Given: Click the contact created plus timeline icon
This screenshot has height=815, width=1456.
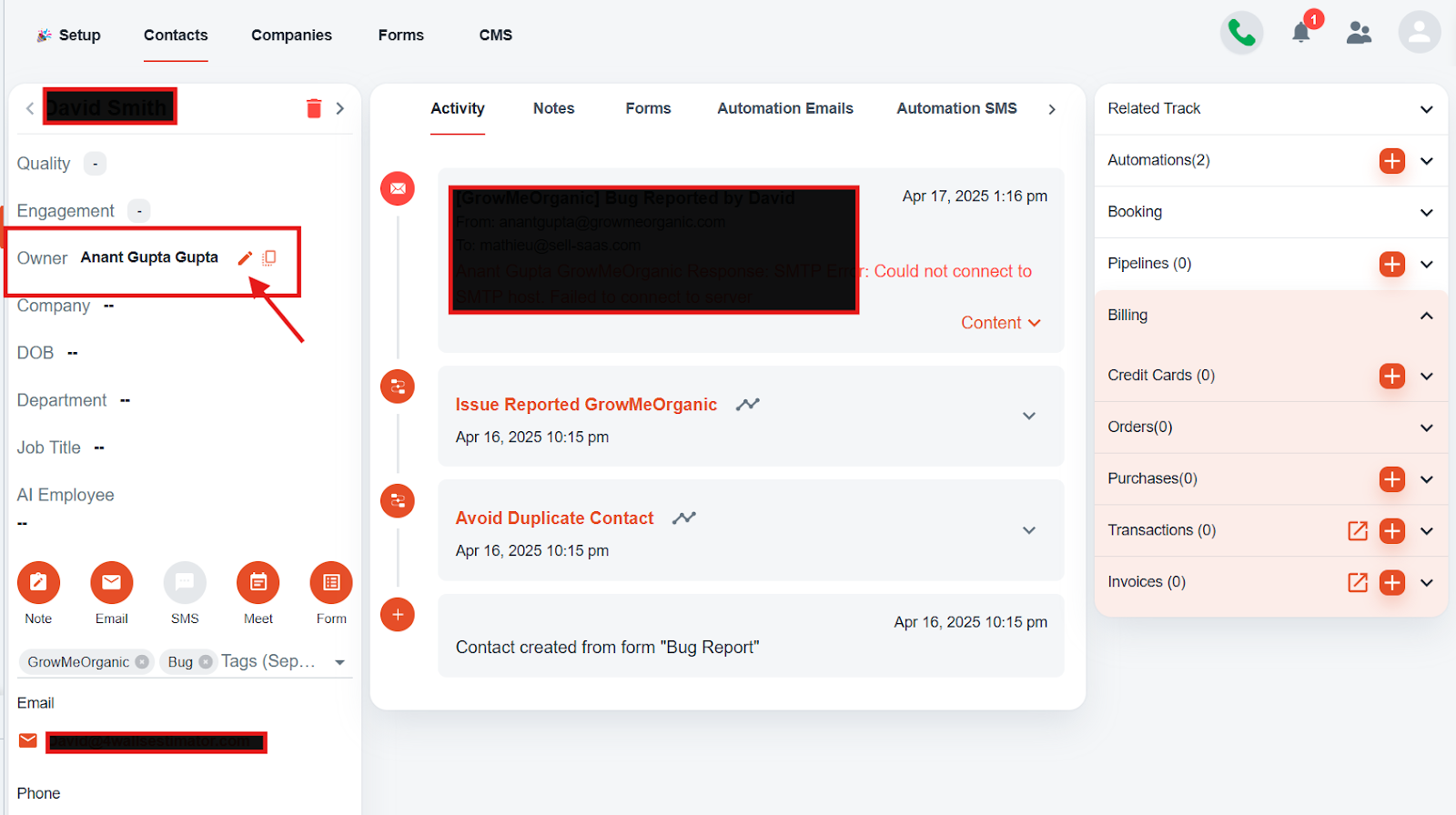Looking at the screenshot, I should click(398, 614).
